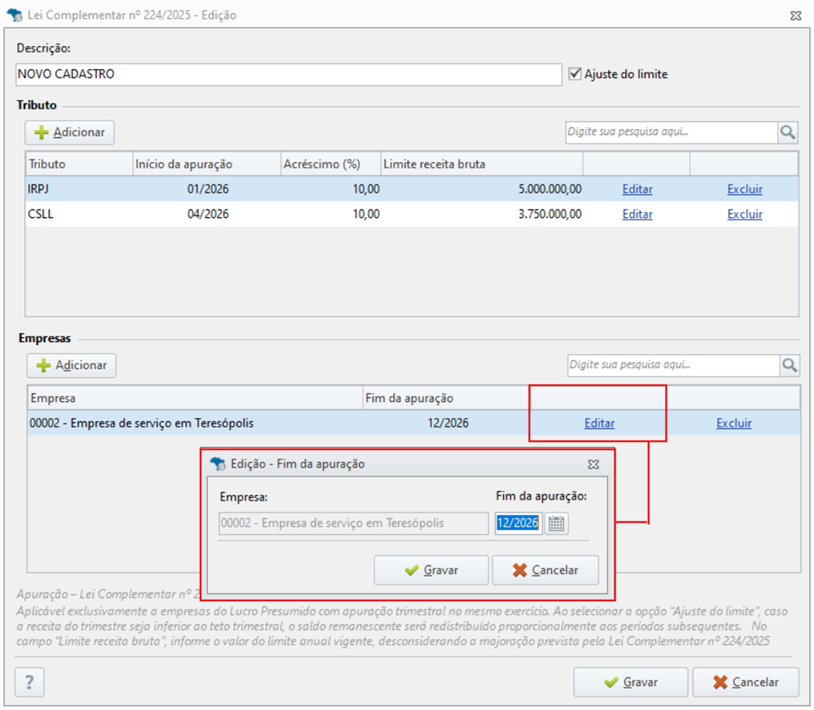Focus the Empresas search field
814x710 pixels.
tap(673, 365)
